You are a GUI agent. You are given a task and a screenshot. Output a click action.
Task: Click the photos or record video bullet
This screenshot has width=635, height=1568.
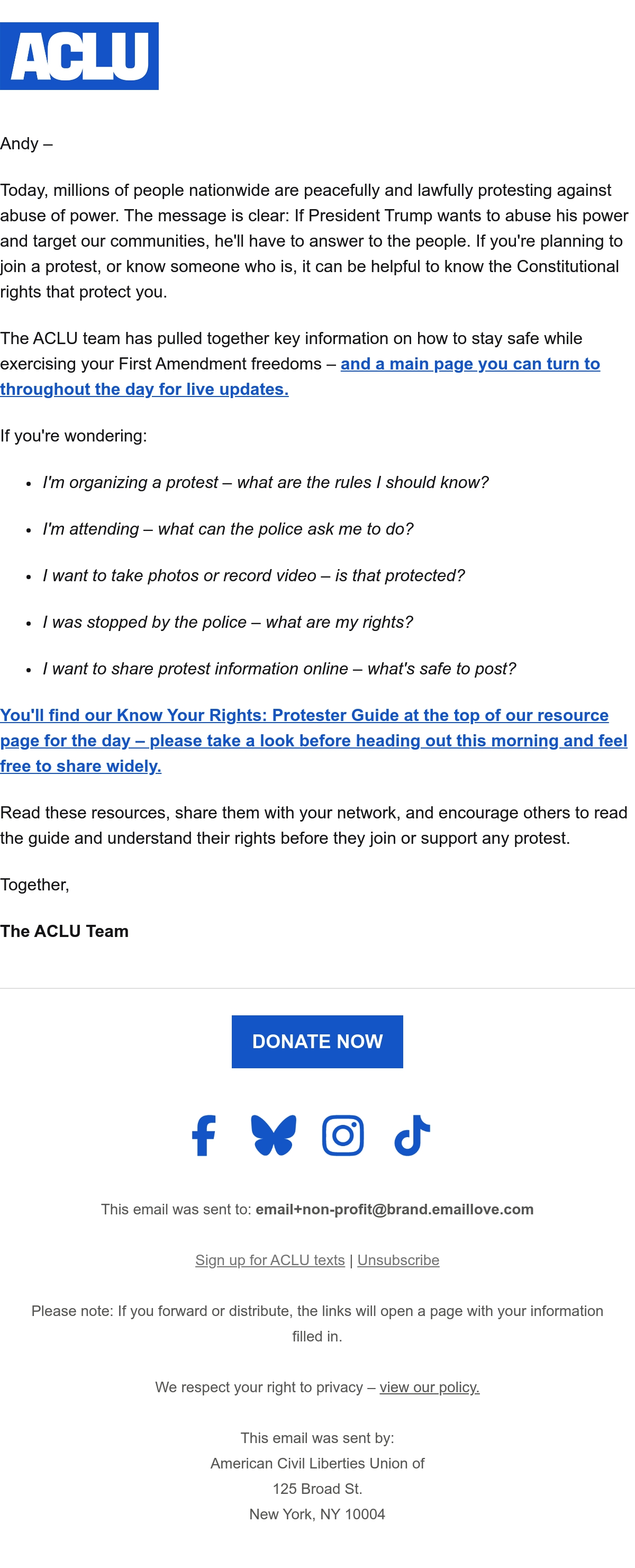(x=253, y=575)
